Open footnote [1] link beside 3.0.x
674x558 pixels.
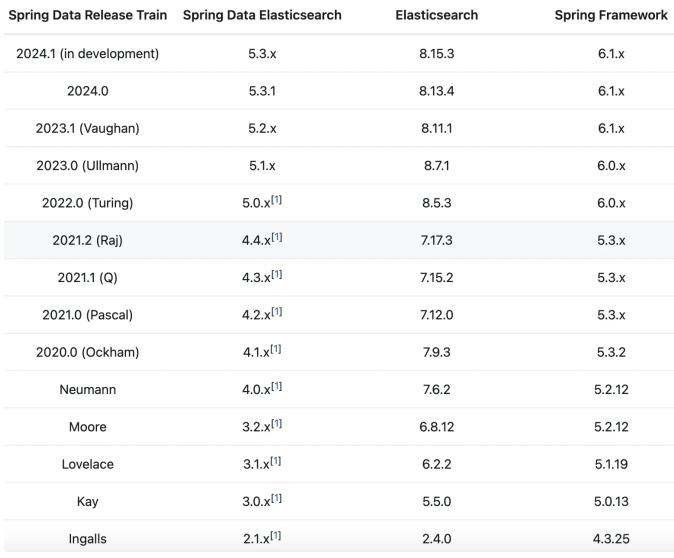coord(276,498)
